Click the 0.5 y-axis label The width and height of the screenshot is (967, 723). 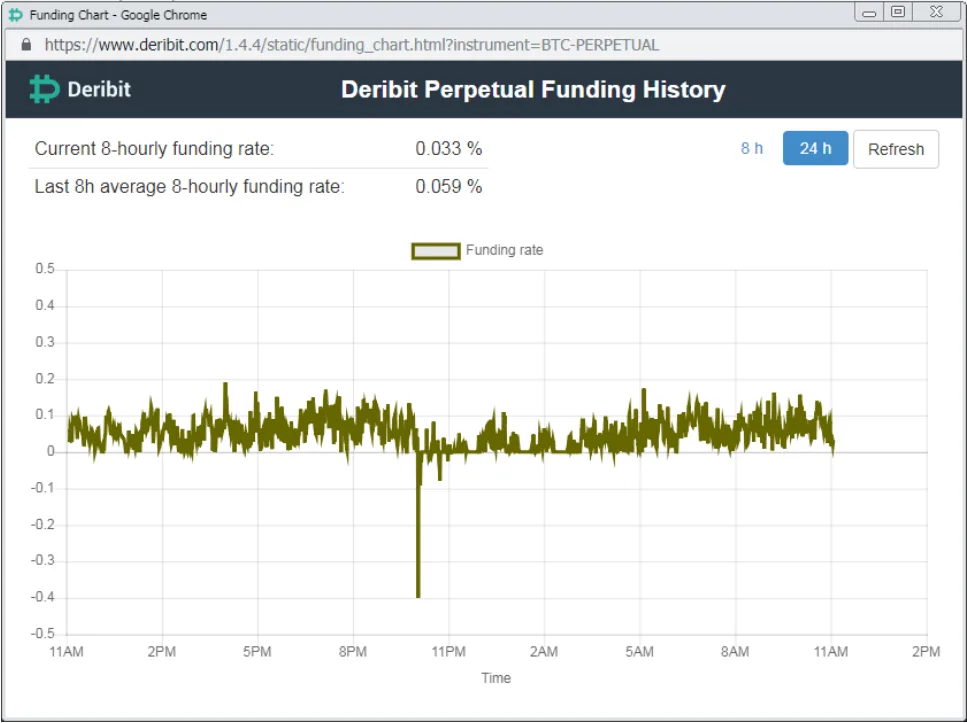pos(45,269)
